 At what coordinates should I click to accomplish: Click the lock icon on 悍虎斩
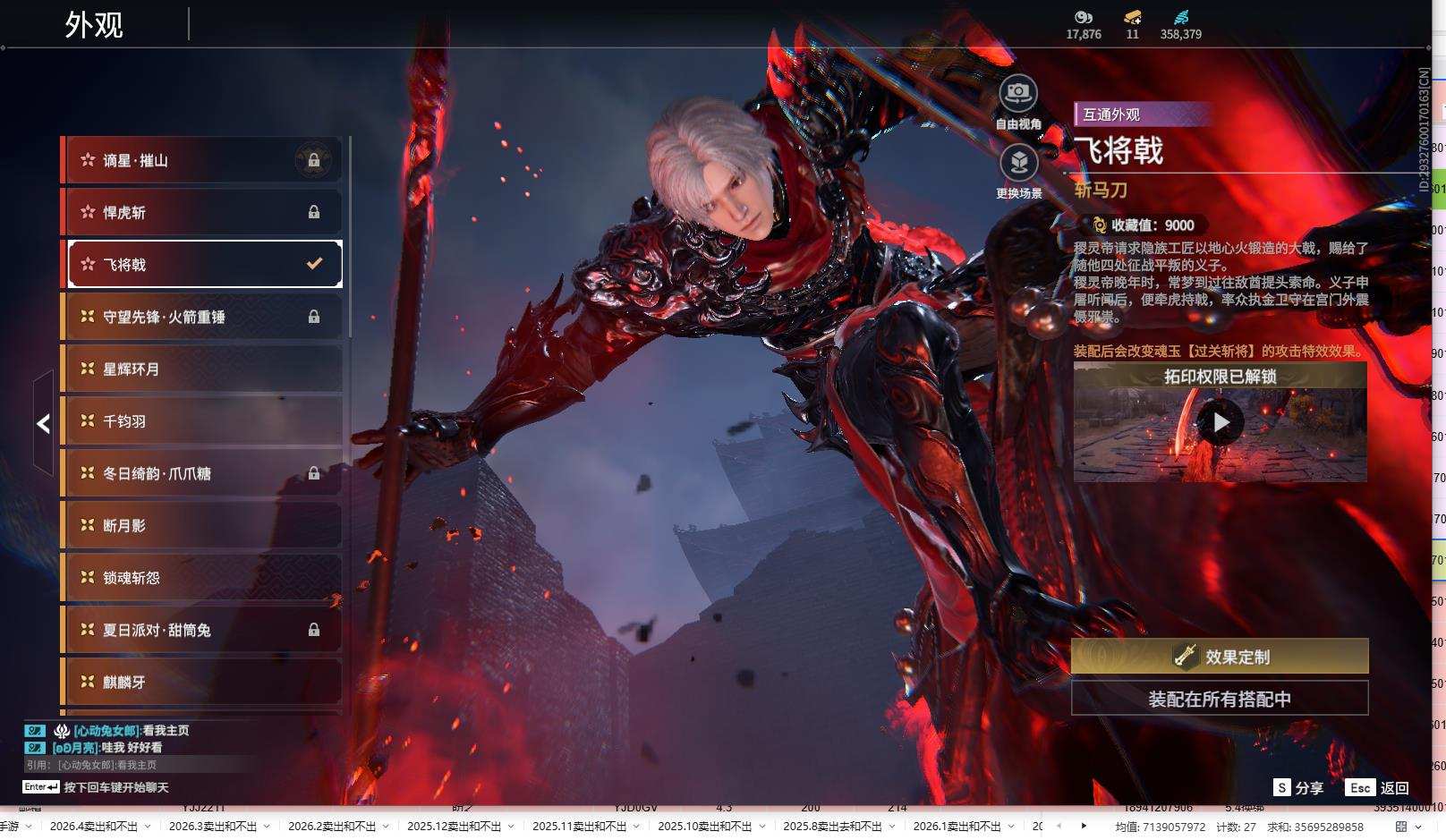[314, 213]
